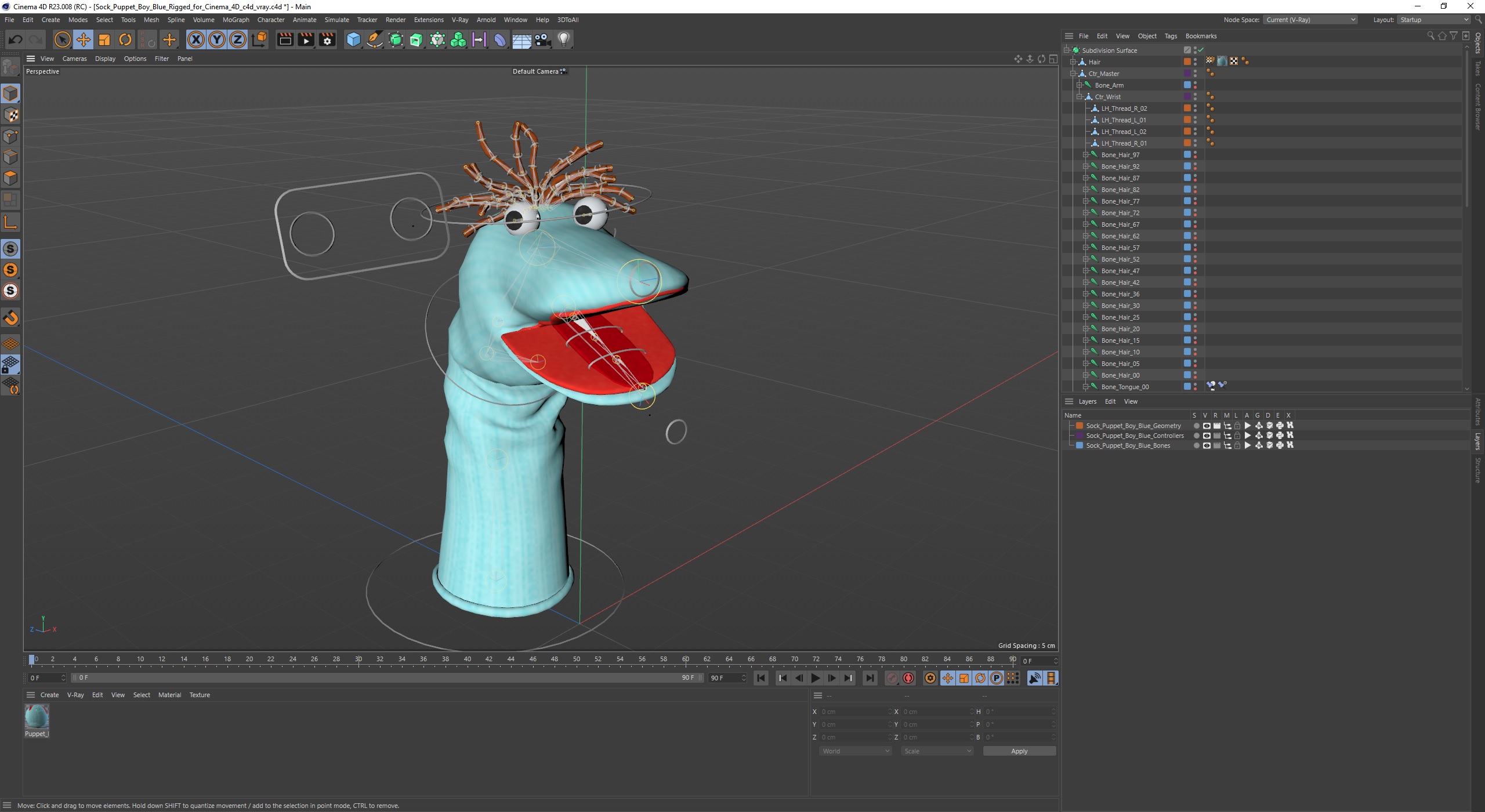The height and width of the screenshot is (812, 1485).
Task: Switch to Texture mode in left palette
Action: 10,115
